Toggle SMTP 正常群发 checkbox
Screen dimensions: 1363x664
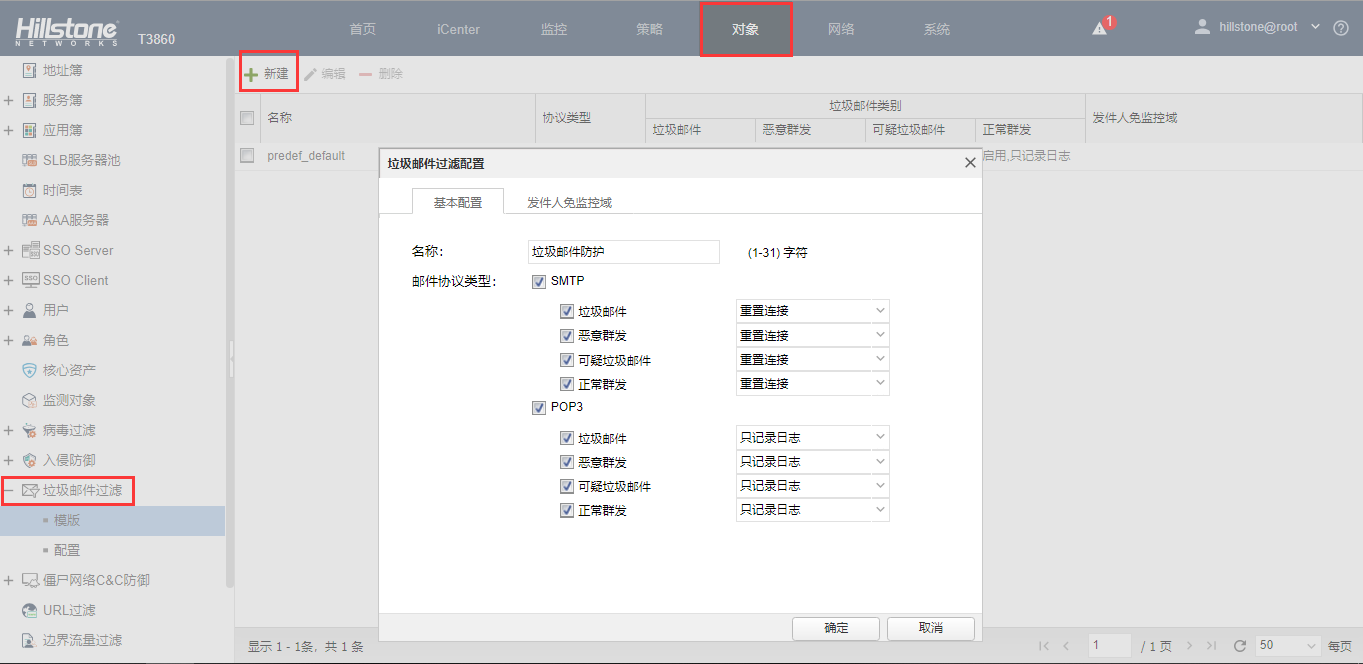click(x=567, y=384)
